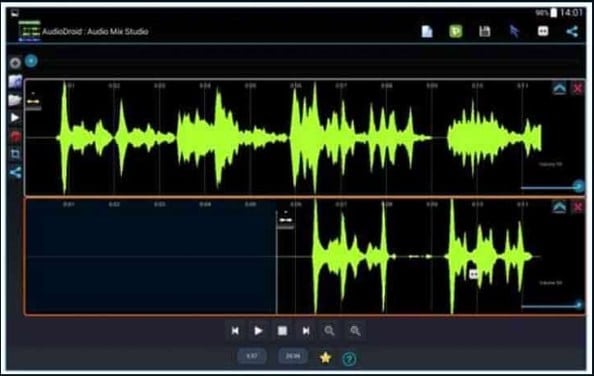This screenshot has width=594, height=376.
Task: Skip to the start of the audio
Action: [235, 331]
